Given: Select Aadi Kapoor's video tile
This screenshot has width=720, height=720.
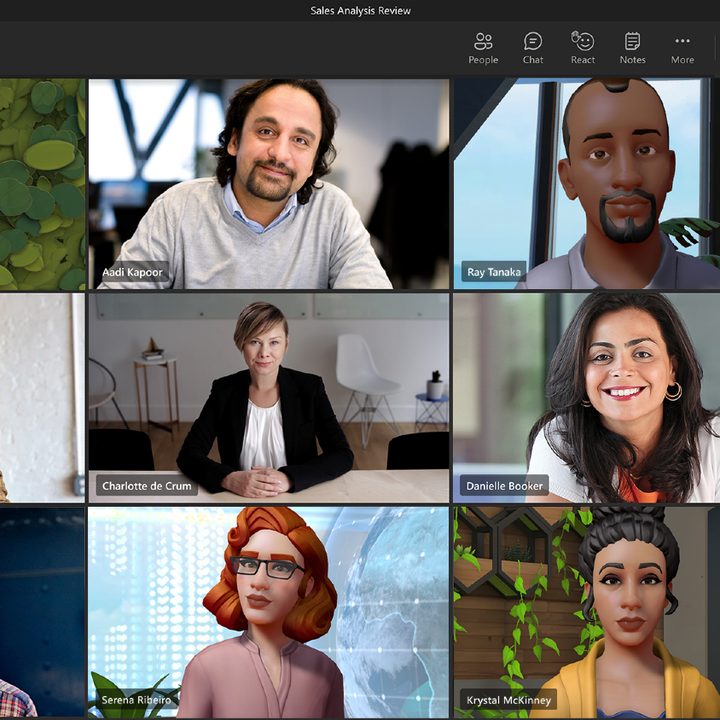Looking at the screenshot, I should 268,184.
